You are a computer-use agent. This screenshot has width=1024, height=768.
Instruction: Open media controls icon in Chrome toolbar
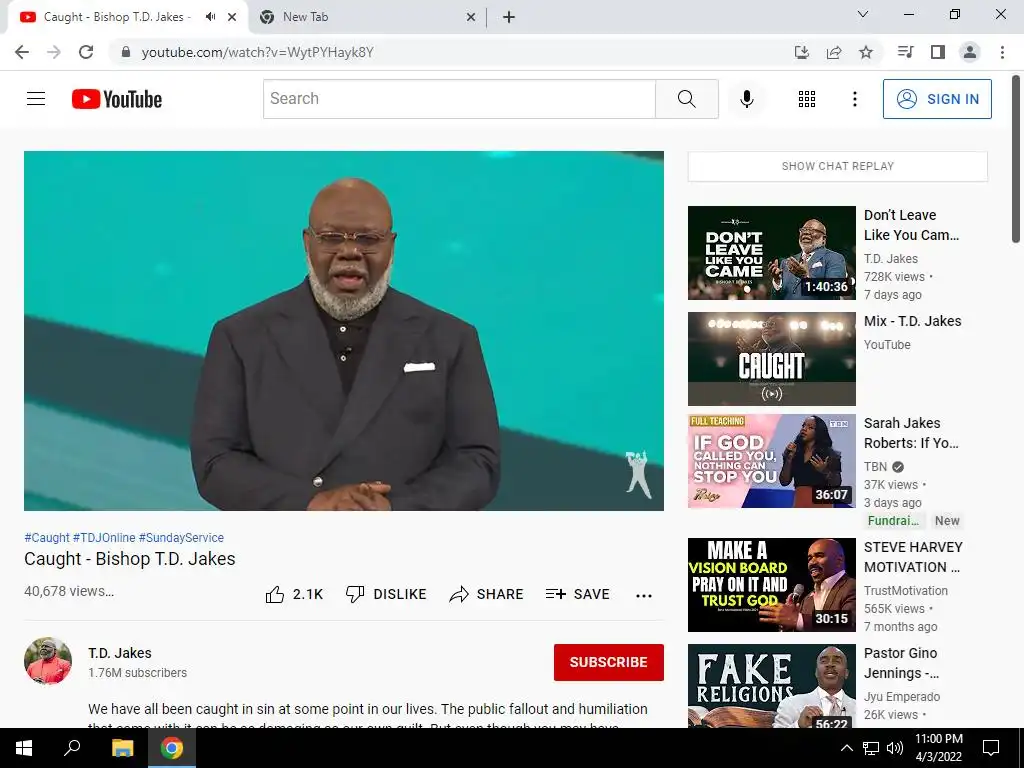point(905,52)
